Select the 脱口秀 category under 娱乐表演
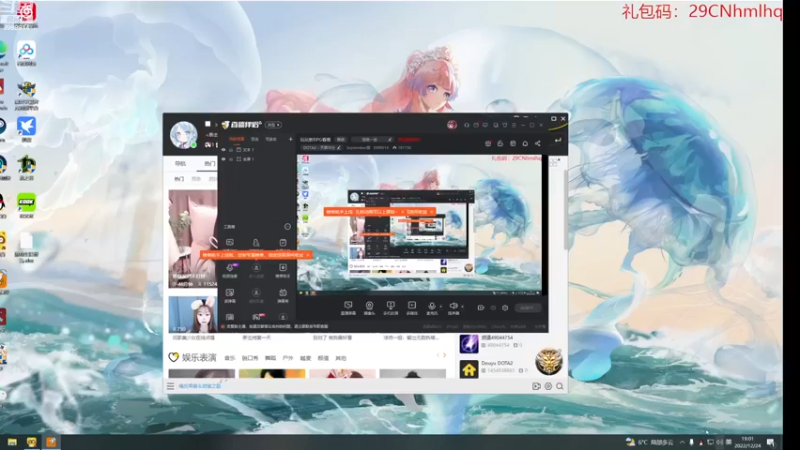Screen dimensions: 800x450 coord(250,358)
